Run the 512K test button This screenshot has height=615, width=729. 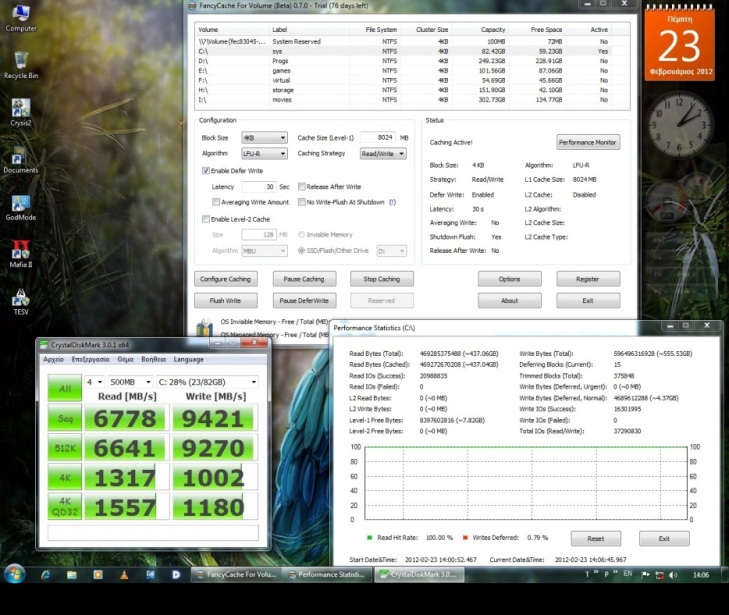[x=65, y=448]
